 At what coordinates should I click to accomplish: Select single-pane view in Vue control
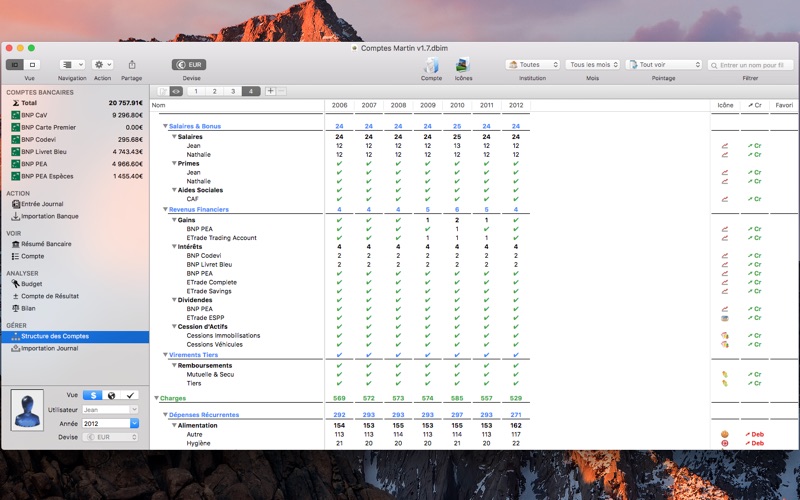32,65
